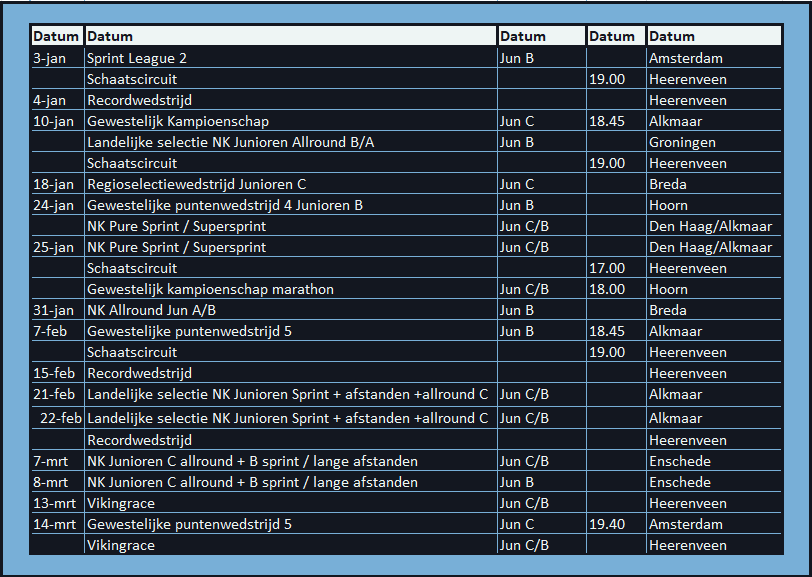Select the 19.40 time cell
Screen dimensions: 812x577
click(x=607, y=524)
